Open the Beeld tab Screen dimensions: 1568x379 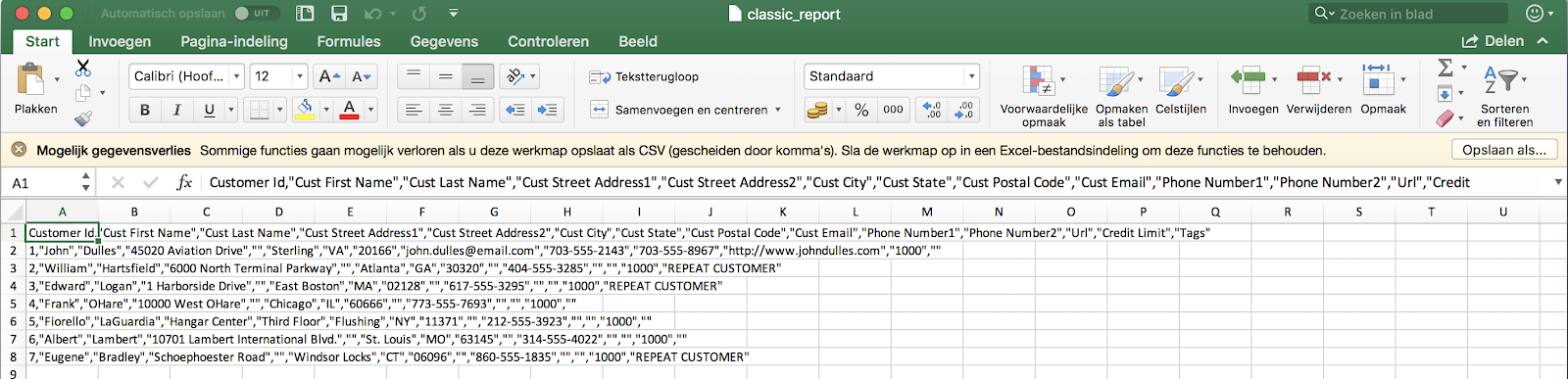(638, 41)
